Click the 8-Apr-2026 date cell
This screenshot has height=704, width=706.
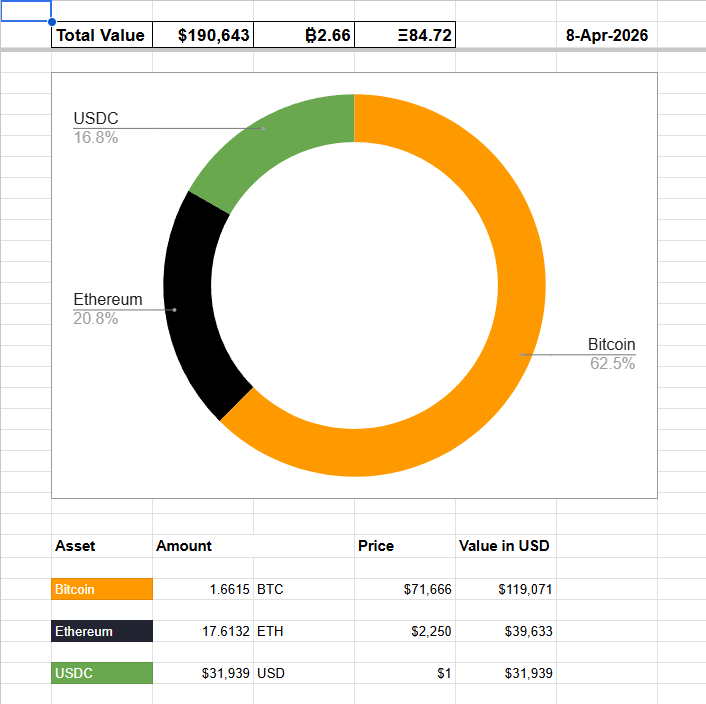click(x=606, y=35)
